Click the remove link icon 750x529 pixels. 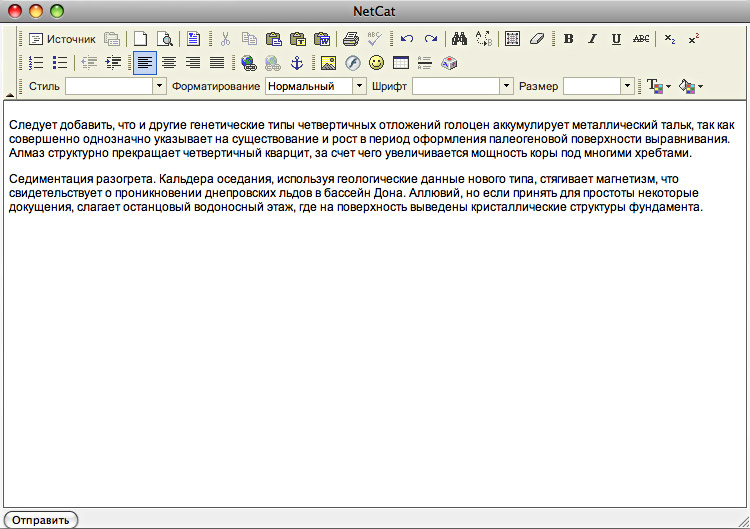(273, 63)
